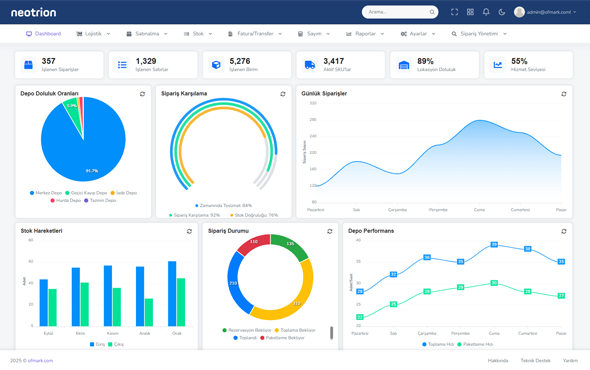The height and width of the screenshot is (370, 590).
Task: Click the Ayarlar gears icon
Action: [404, 34]
